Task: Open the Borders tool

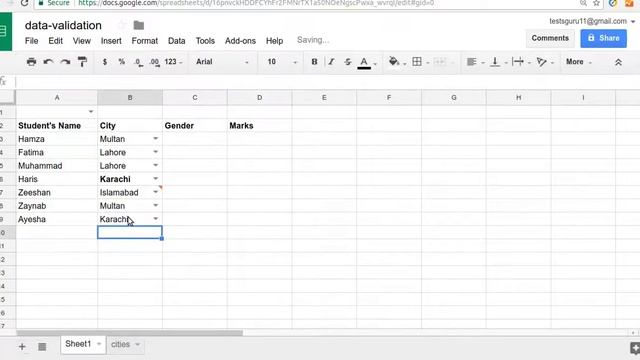Action: pyautogui.click(x=417, y=62)
